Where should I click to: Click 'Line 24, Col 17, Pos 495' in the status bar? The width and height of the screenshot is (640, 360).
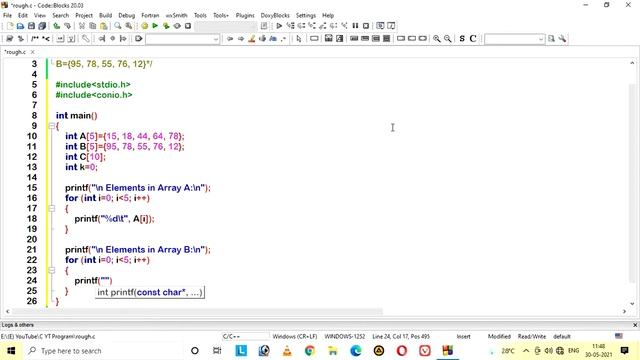[401, 336]
